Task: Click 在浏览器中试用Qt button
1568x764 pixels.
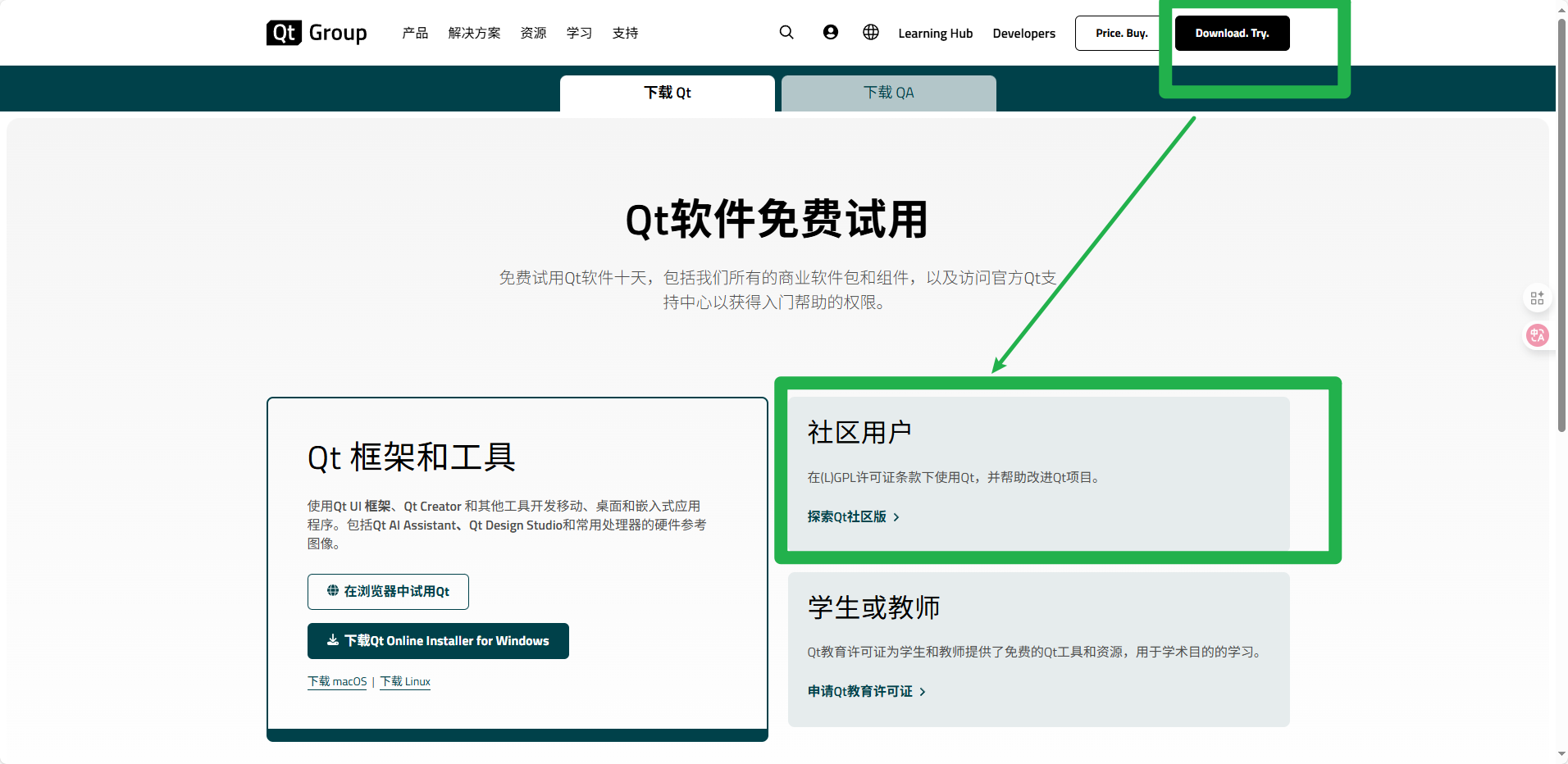Action: point(388,592)
